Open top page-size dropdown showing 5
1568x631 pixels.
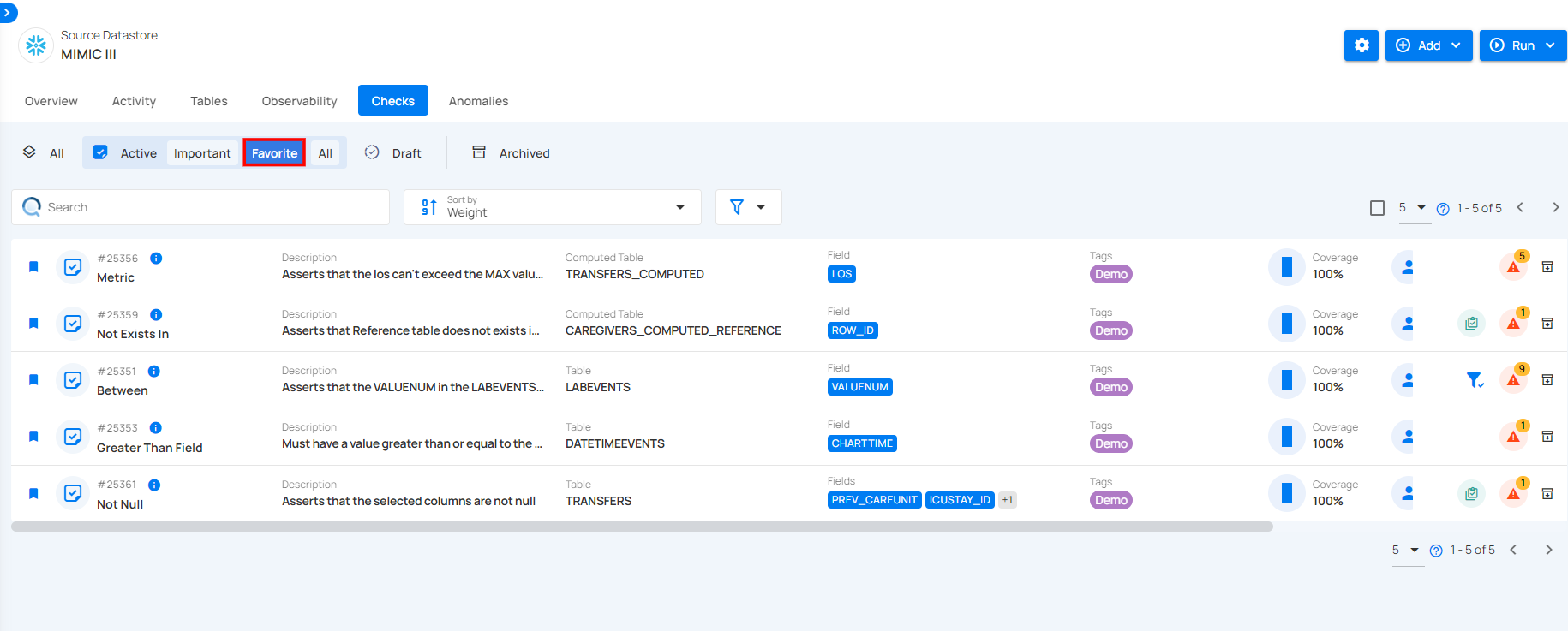[x=1413, y=208]
